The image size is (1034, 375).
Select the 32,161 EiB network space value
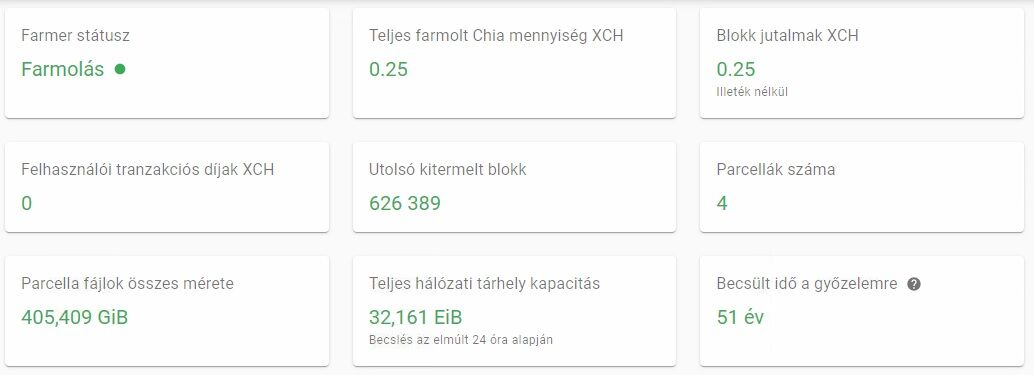[415, 318]
